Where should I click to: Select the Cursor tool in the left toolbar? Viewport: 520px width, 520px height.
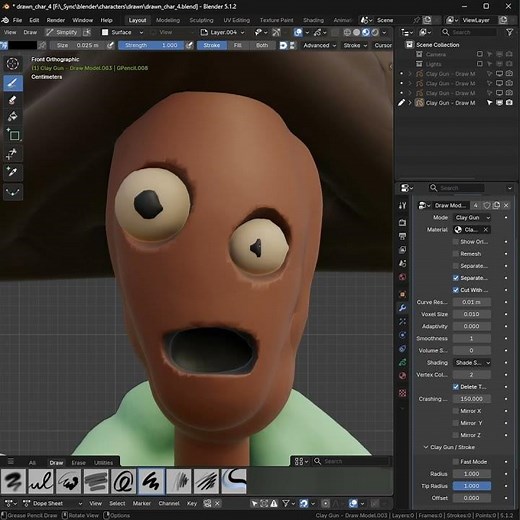13,64
